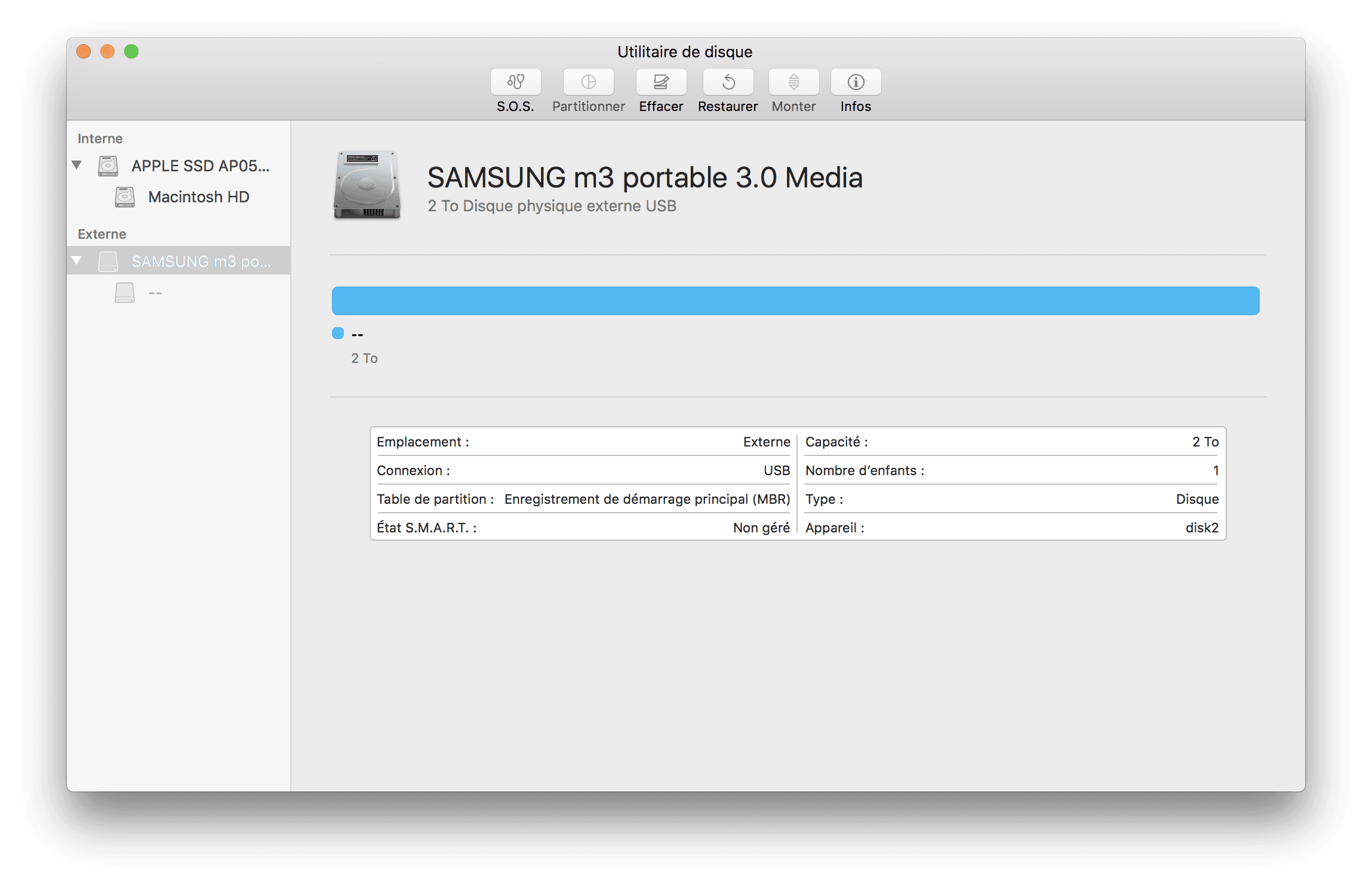This screenshot has height=887, width=1372.
Task: Click the 'Nombre d'enfants :' label
Action: (x=865, y=470)
